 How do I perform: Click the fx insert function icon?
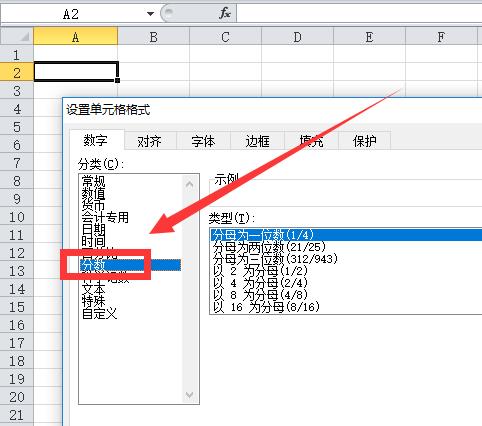click(x=225, y=13)
